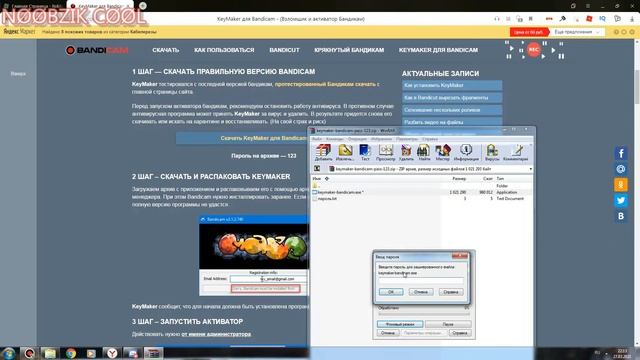Open the Избранное menu in WinRAR

click(x=381, y=139)
